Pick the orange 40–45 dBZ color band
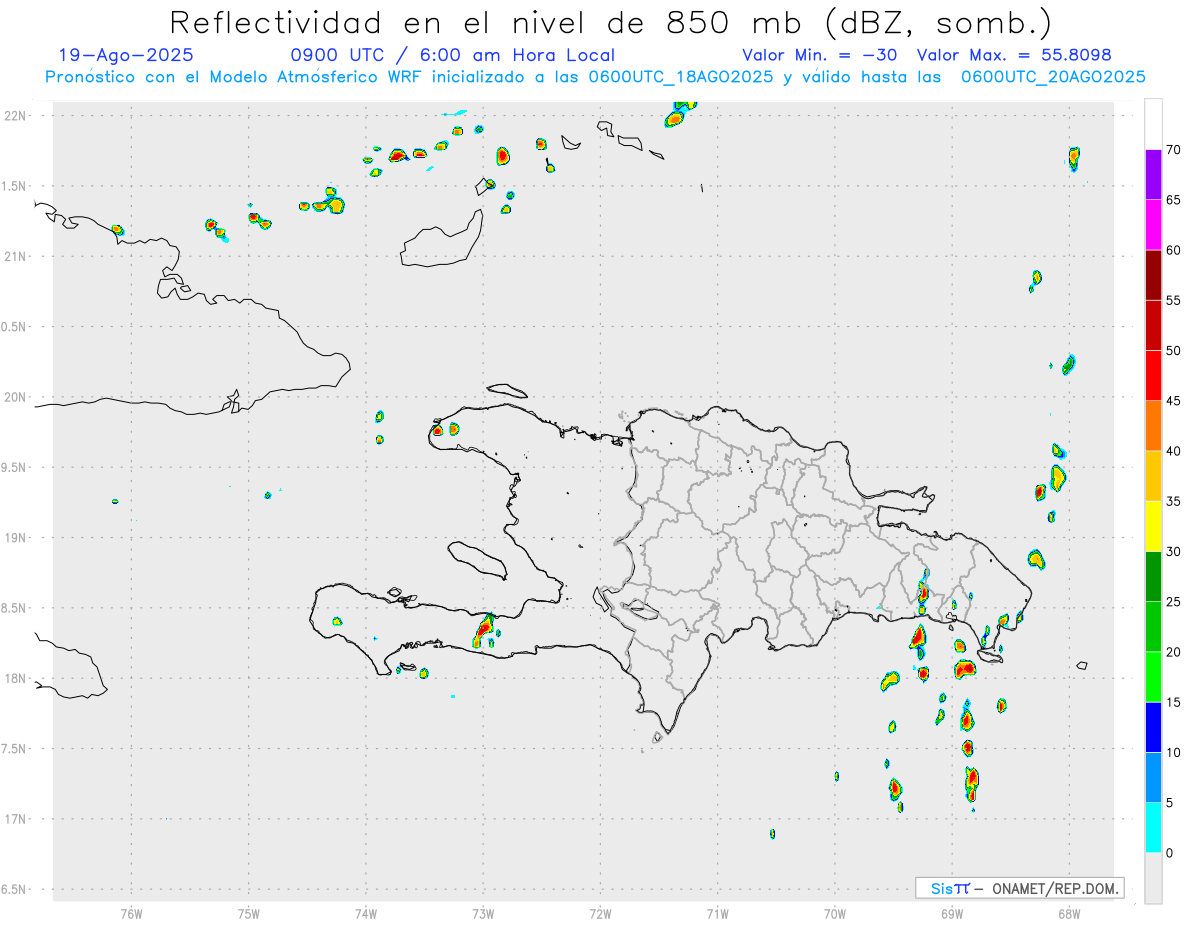Image resolution: width=1200 pixels, height=927 pixels. coord(1153,426)
